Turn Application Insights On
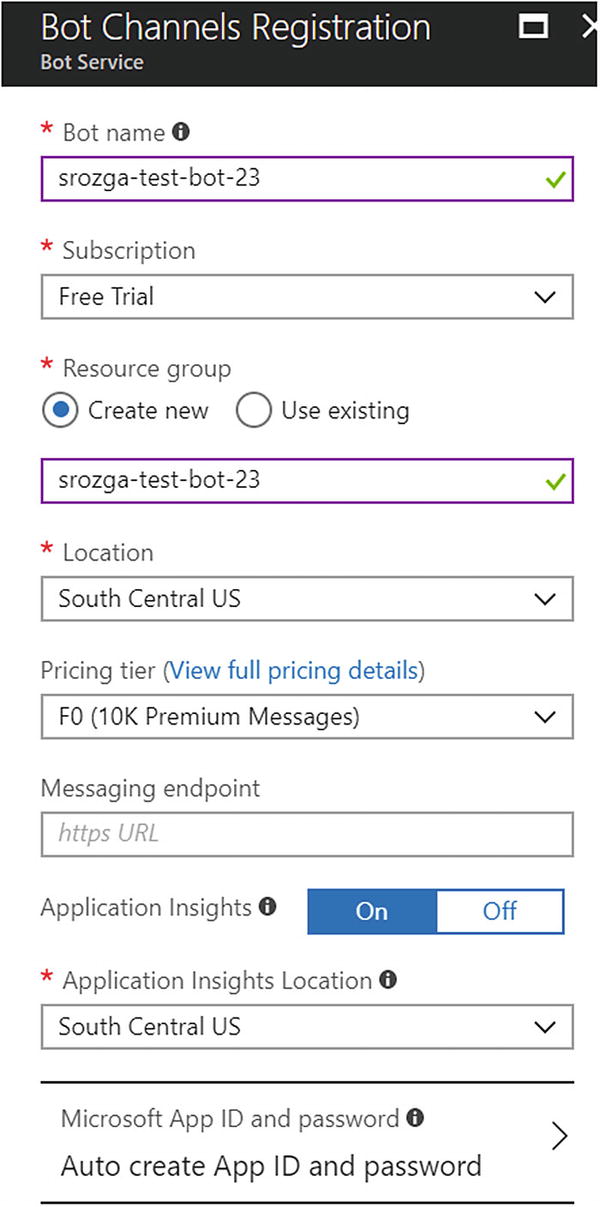 coord(372,911)
